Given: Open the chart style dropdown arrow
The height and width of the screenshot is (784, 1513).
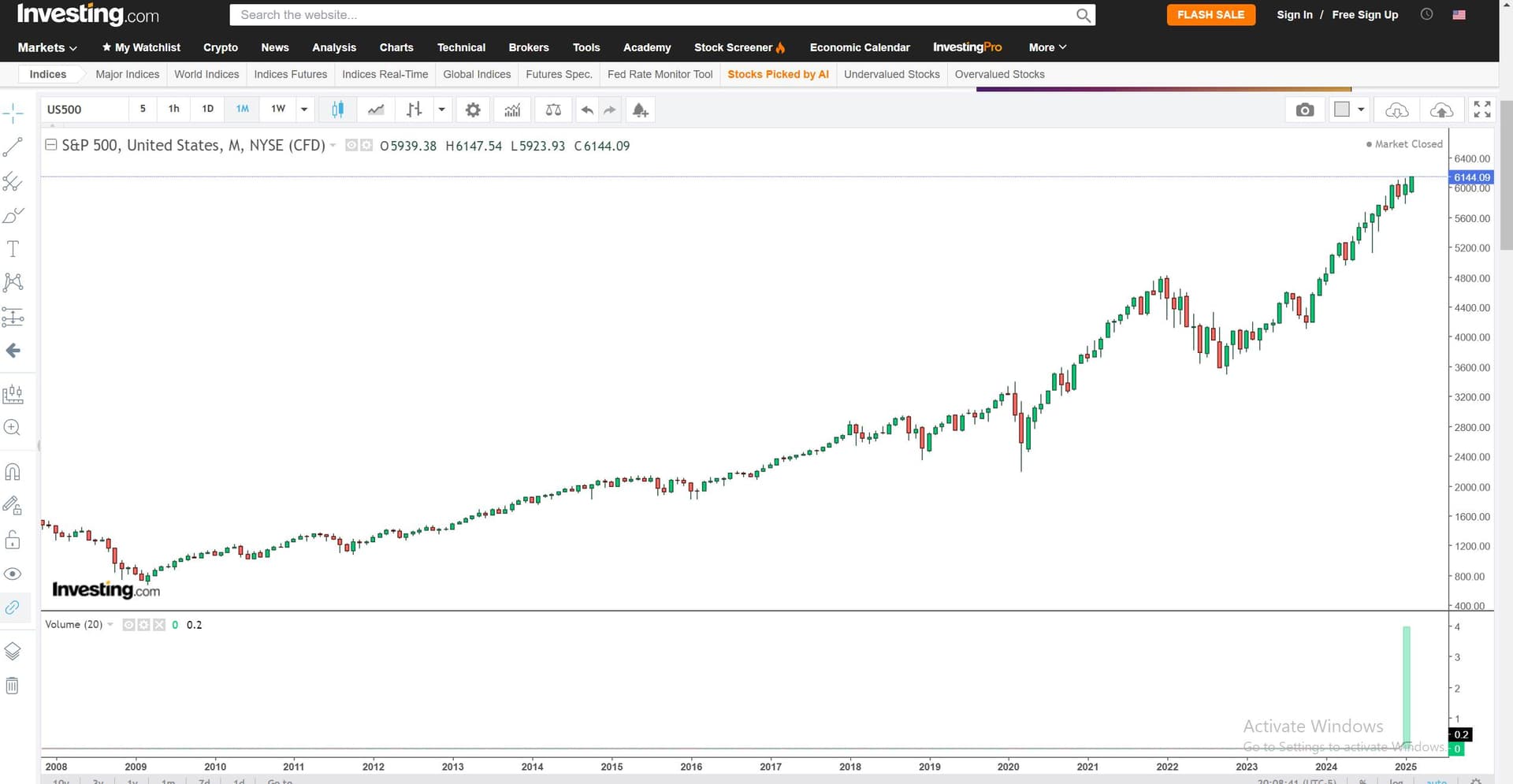Looking at the screenshot, I should (442, 110).
